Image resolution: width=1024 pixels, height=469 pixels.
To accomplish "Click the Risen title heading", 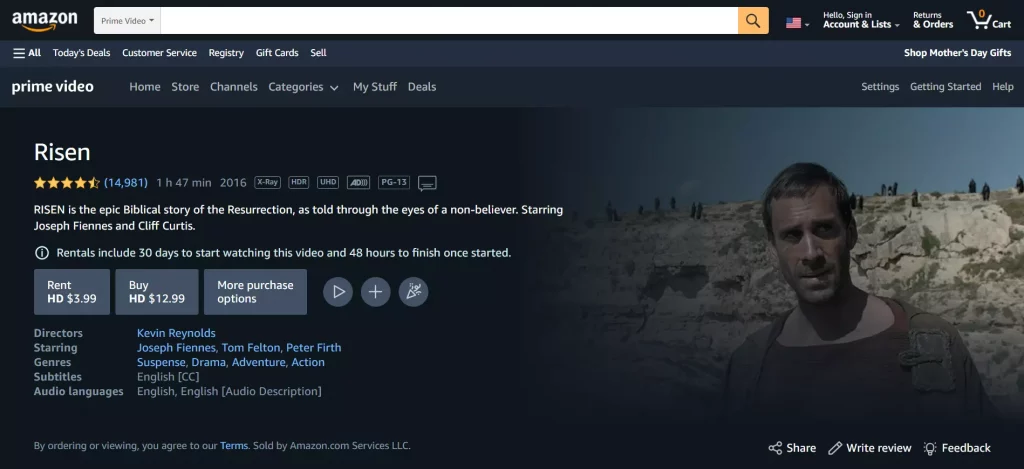I will 62,152.
